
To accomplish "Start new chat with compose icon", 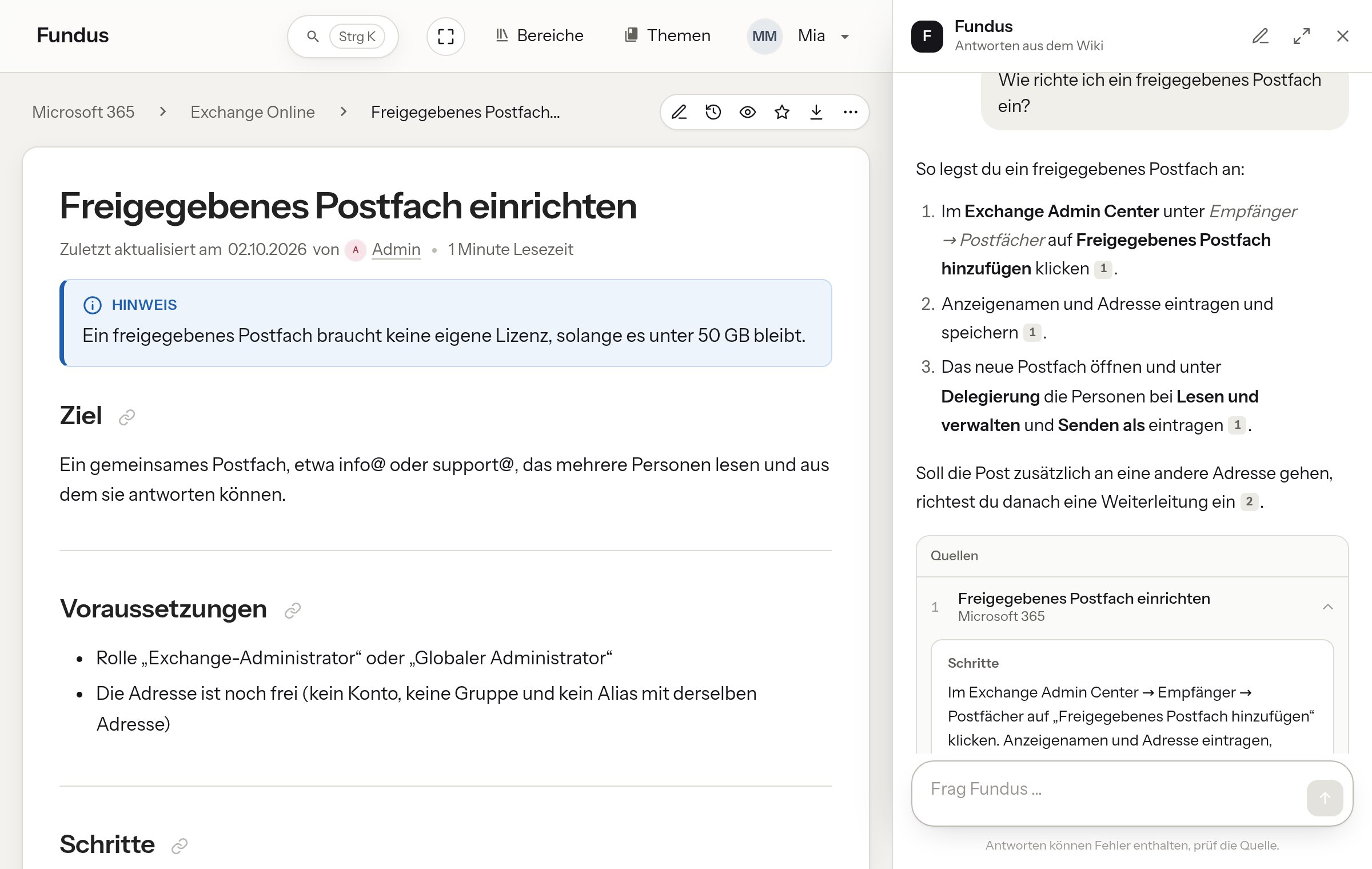I will tap(1261, 36).
